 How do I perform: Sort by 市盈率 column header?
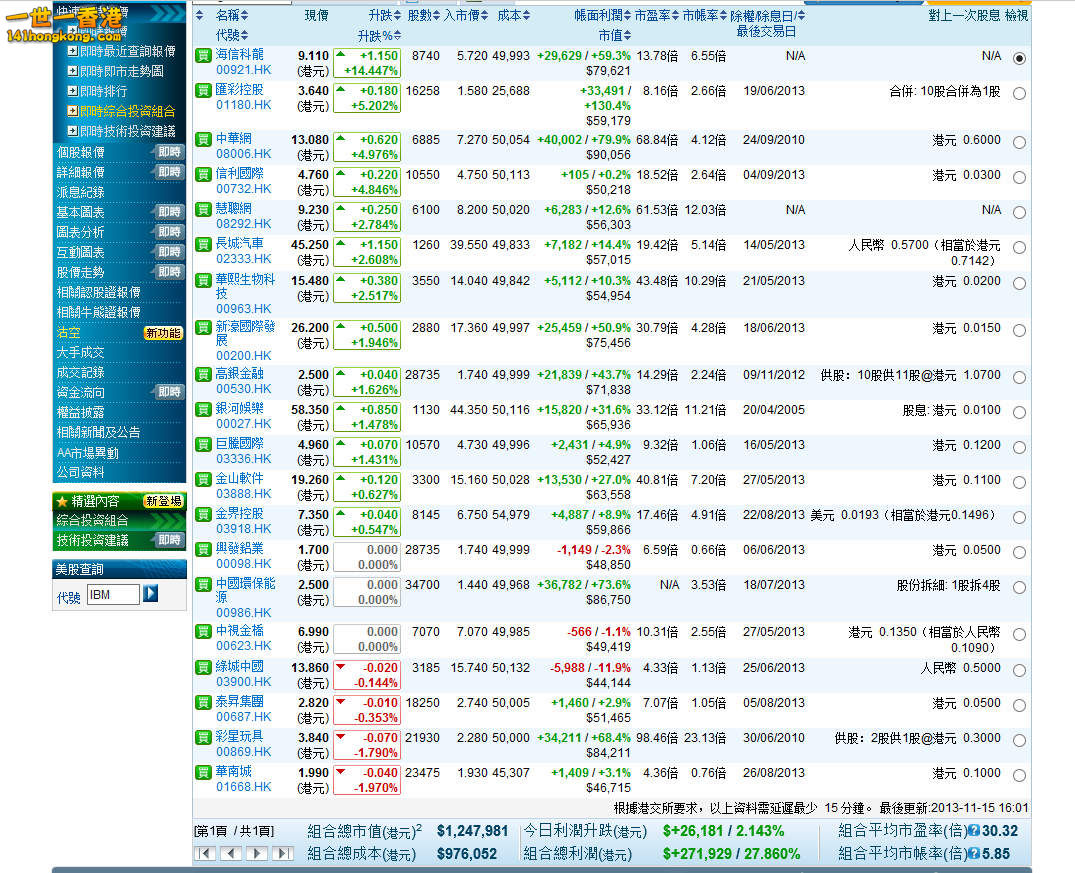[x=657, y=15]
